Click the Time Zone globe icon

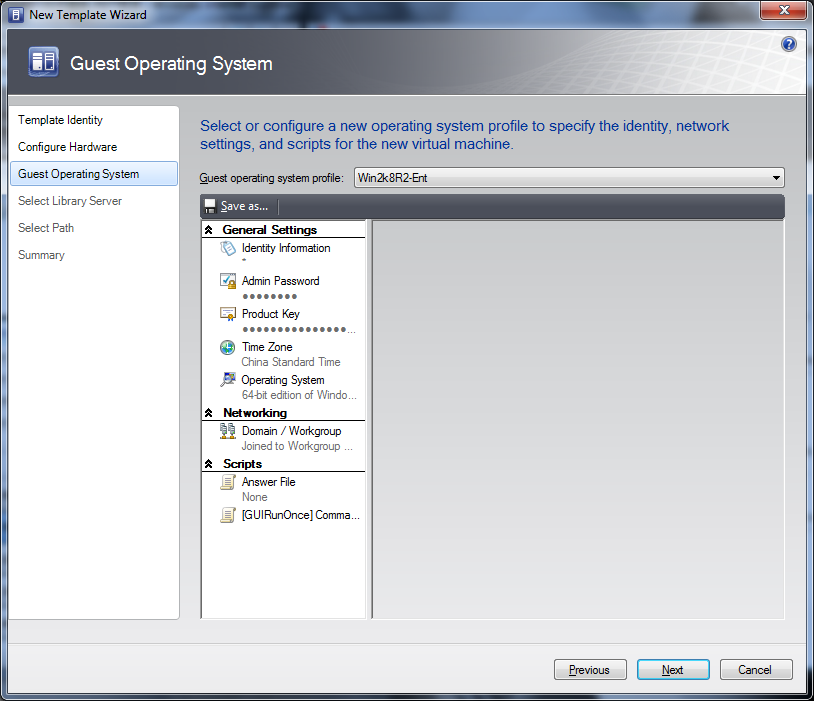pos(227,347)
